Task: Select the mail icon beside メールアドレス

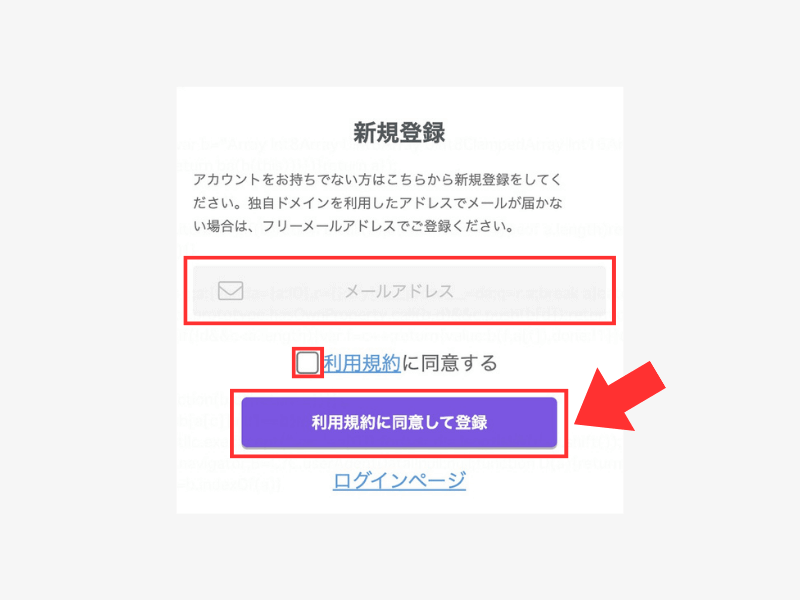Action: point(231,291)
